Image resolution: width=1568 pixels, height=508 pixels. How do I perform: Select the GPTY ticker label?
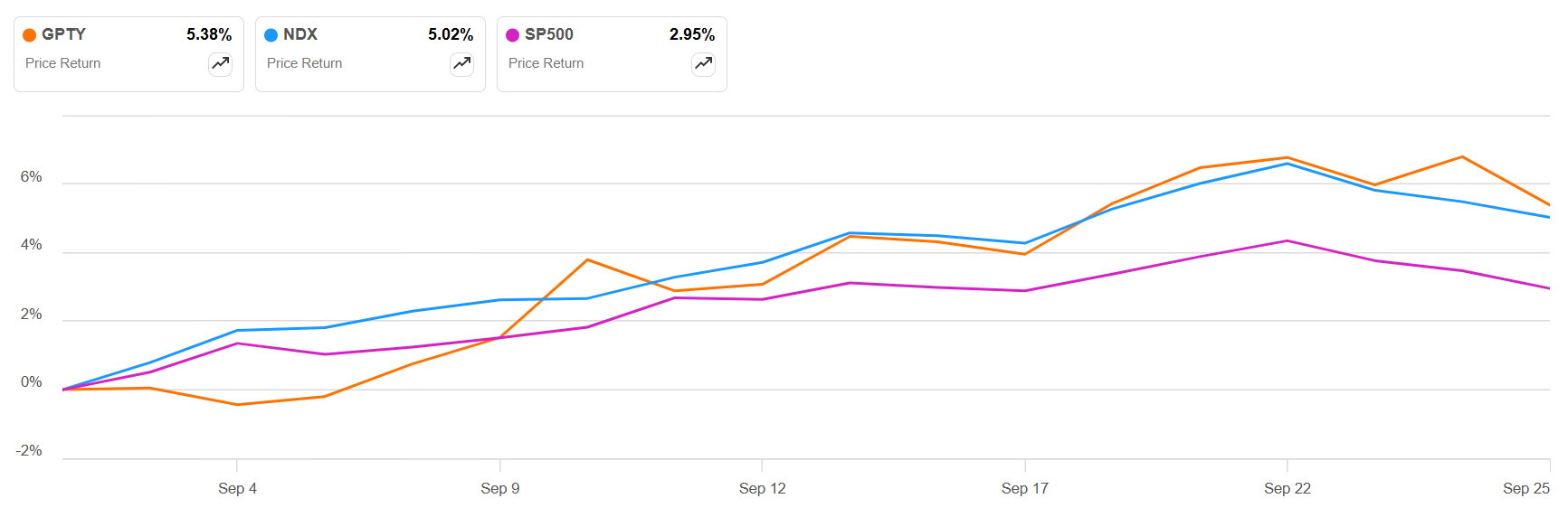click(x=63, y=34)
